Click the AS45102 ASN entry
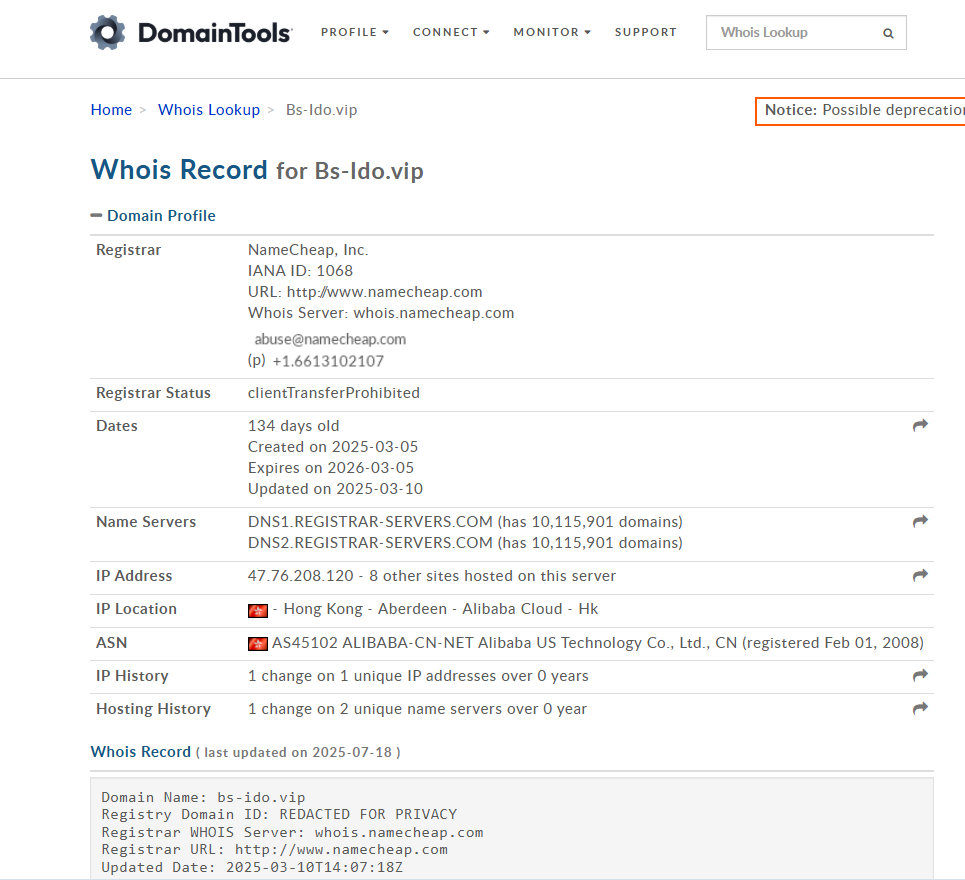 pyautogui.click(x=598, y=642)
